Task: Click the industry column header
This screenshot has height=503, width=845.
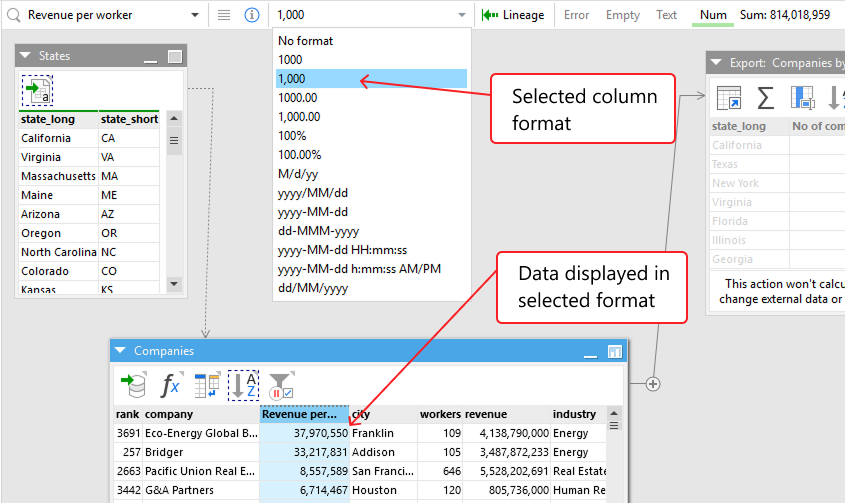Action: click(579, 414)
